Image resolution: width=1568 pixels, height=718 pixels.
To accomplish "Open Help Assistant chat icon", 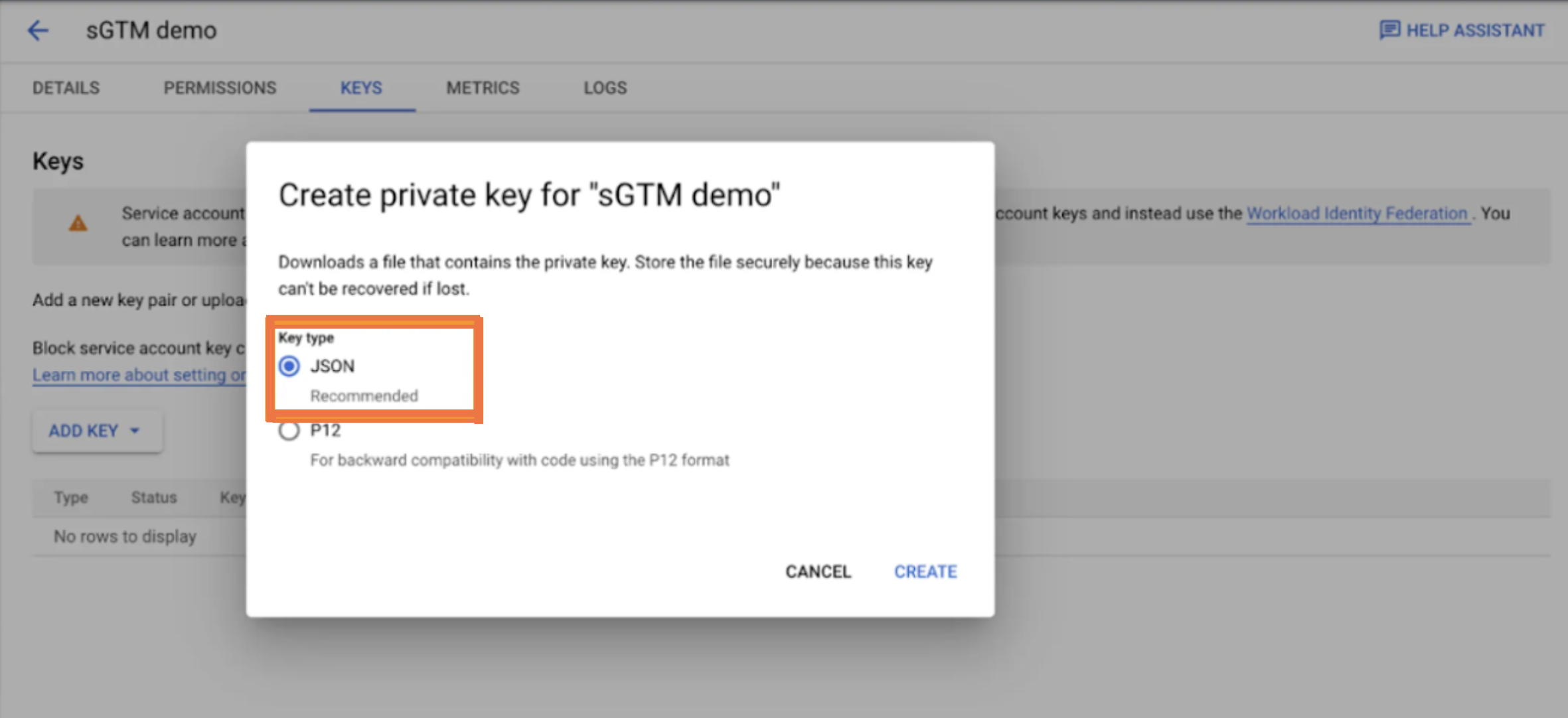I will click(x=1389, y=31).
